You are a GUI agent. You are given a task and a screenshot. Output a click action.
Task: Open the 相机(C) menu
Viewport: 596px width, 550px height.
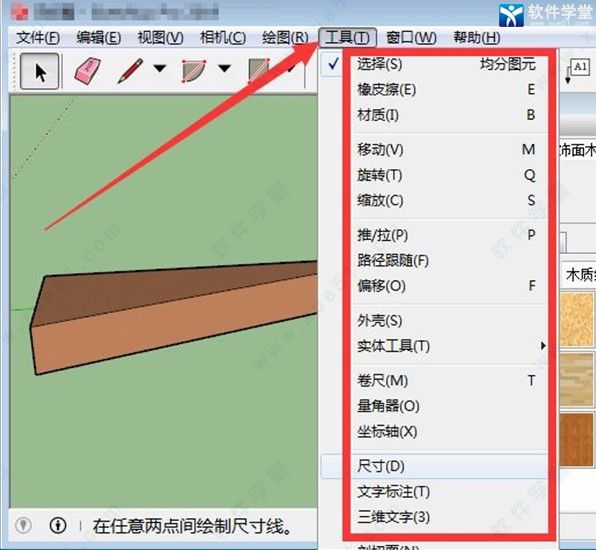click(223, 38)
